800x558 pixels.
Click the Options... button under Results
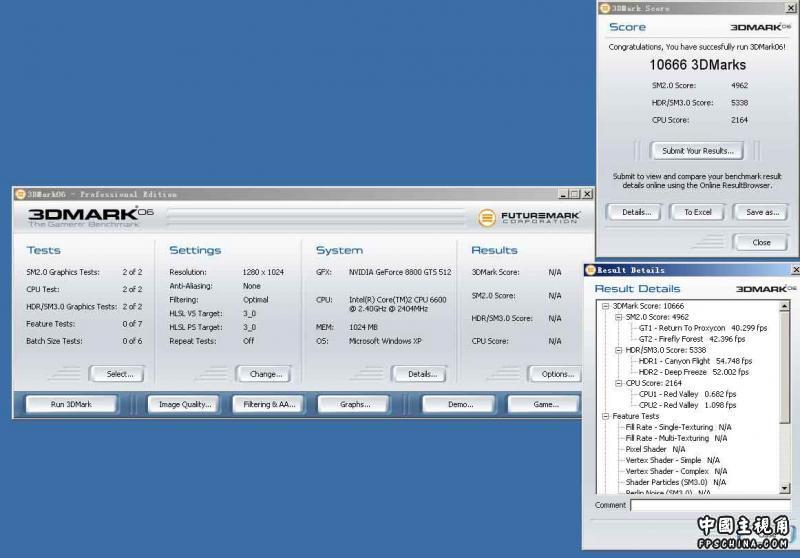click(x=556, y=374)
